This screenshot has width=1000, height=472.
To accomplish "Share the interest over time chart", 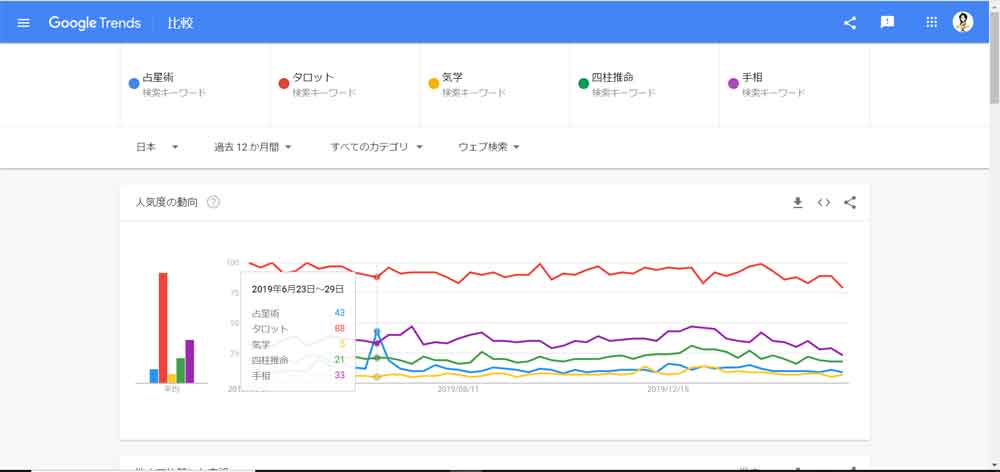I will coord(850,203).
